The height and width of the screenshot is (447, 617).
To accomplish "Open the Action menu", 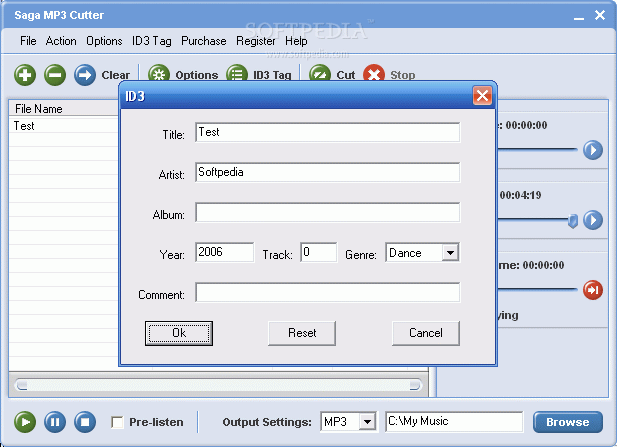I will 61,41.
